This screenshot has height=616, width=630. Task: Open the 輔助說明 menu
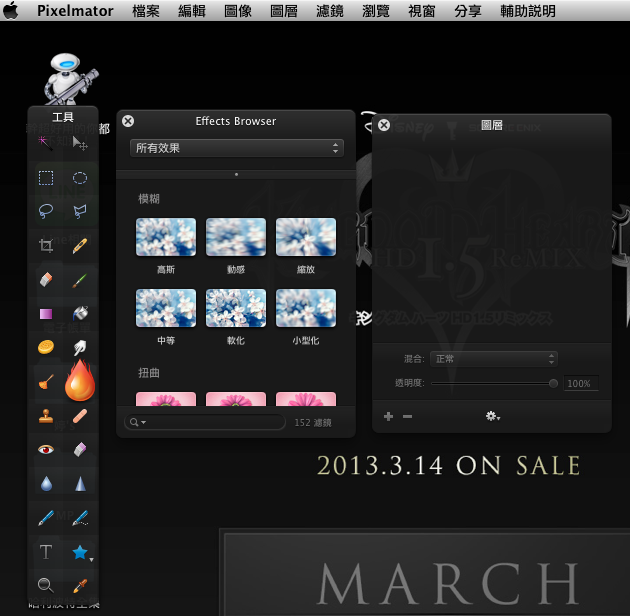pos(528,10)
